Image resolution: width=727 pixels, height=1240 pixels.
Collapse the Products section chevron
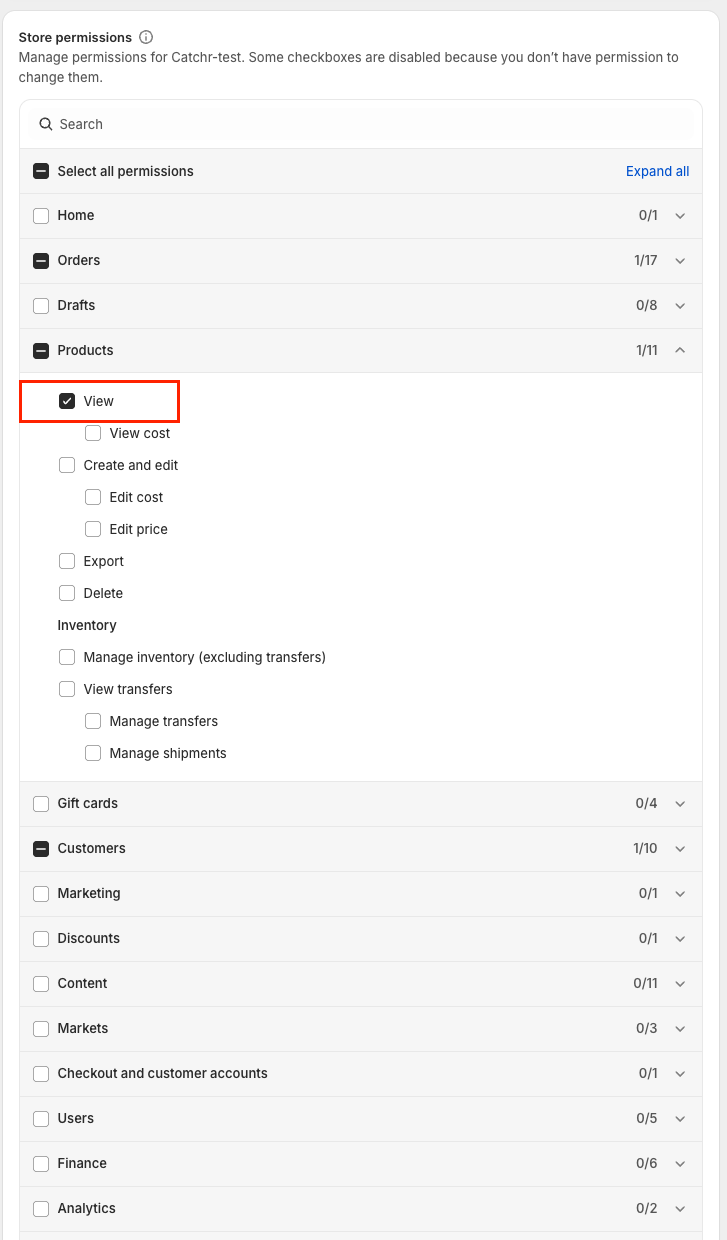pyautogui.click(x=680, y=350)
